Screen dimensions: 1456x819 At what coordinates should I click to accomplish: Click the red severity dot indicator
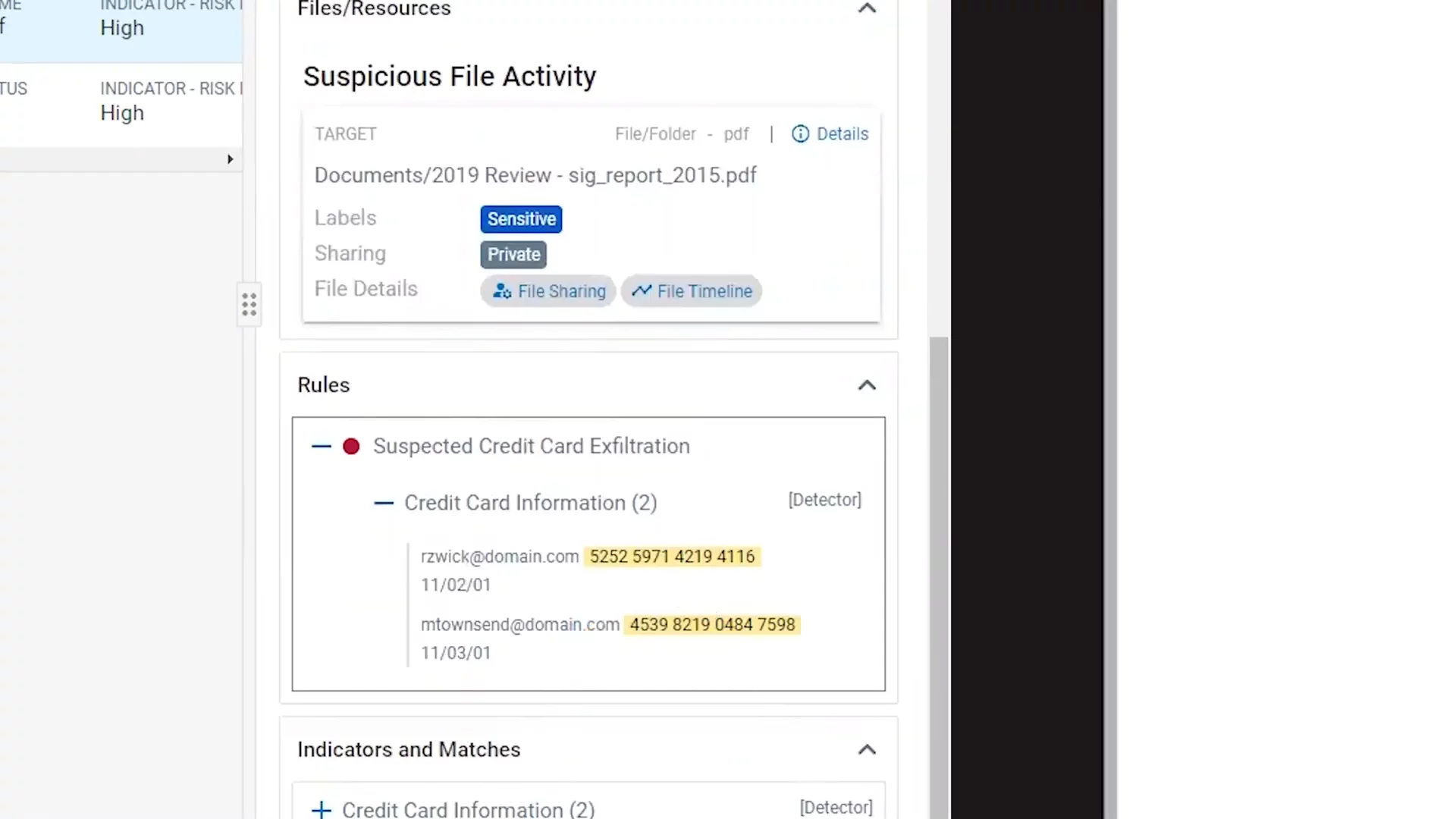(351, 447)
